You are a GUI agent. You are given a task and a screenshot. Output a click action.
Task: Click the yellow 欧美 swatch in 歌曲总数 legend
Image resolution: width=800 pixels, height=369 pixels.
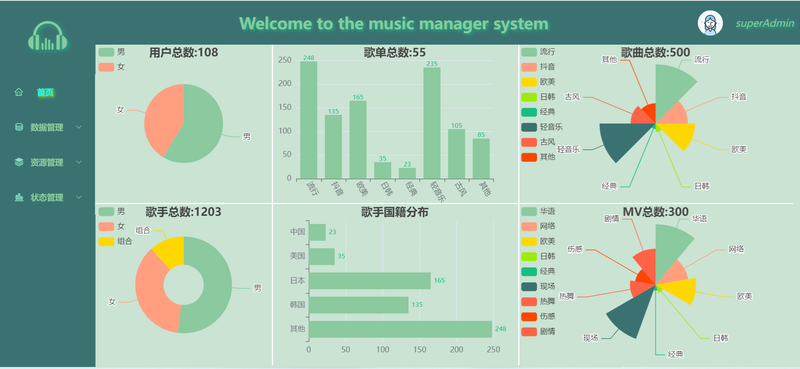tap(529, 82)
